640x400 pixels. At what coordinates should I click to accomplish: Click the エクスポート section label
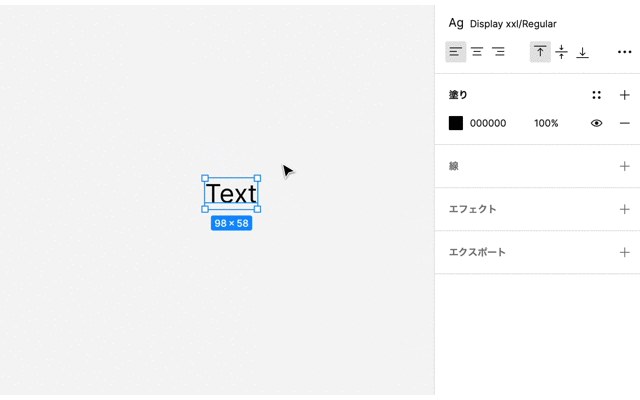click(477, 252)
